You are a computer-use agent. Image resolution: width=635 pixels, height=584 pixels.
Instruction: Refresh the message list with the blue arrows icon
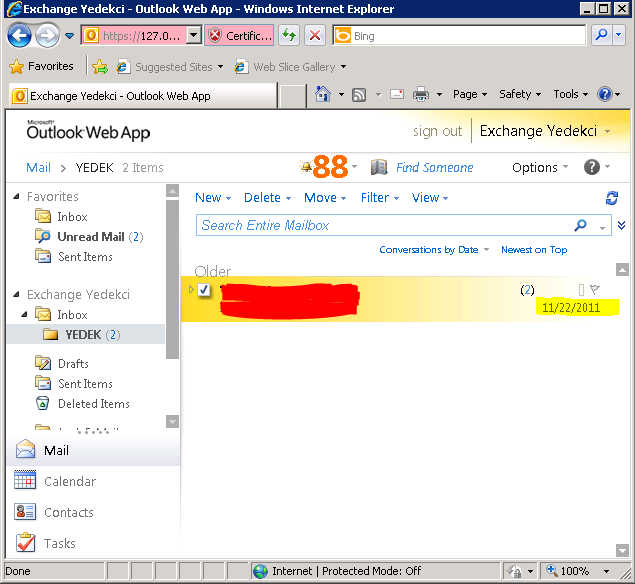(x=612, y=198)
